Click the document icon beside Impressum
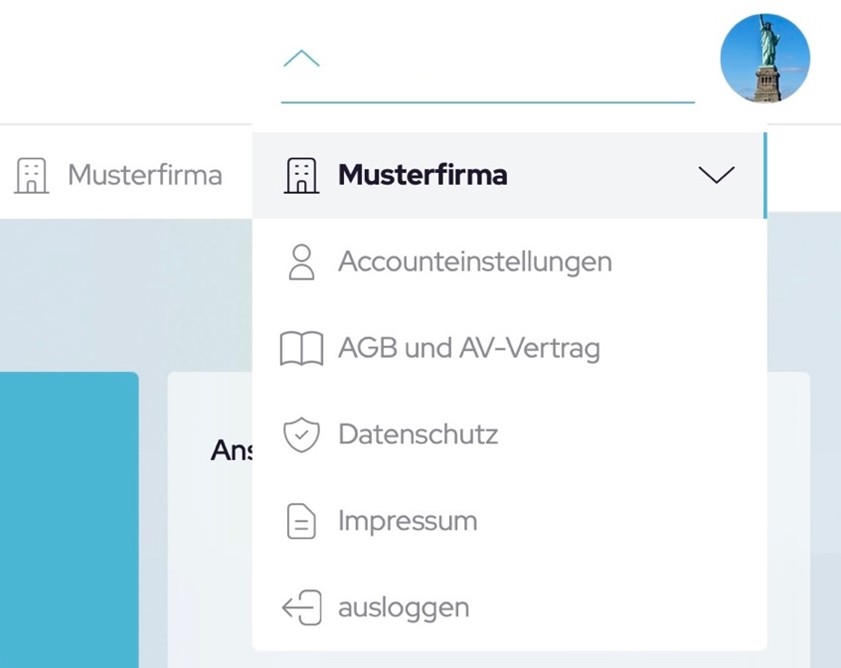Screen dimensions: 841x668 [301, 522]
